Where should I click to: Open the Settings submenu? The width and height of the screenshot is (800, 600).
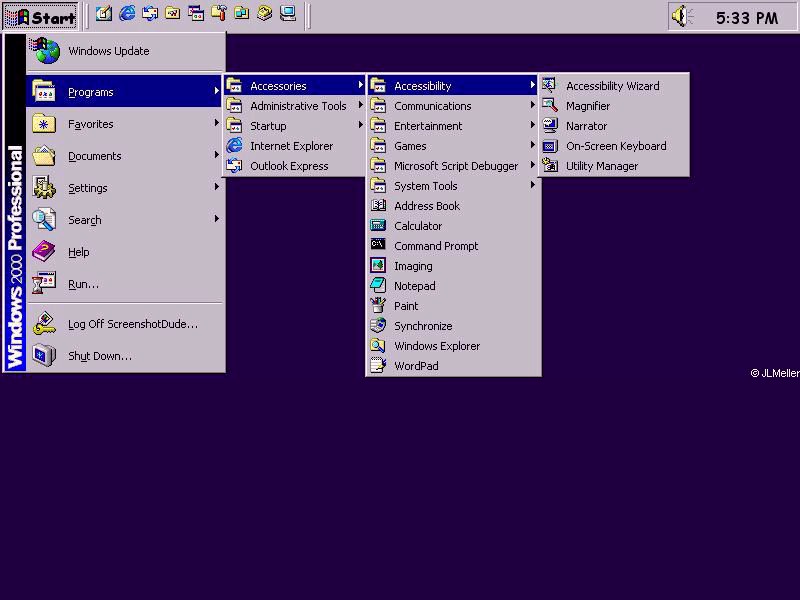coord(126,188)
